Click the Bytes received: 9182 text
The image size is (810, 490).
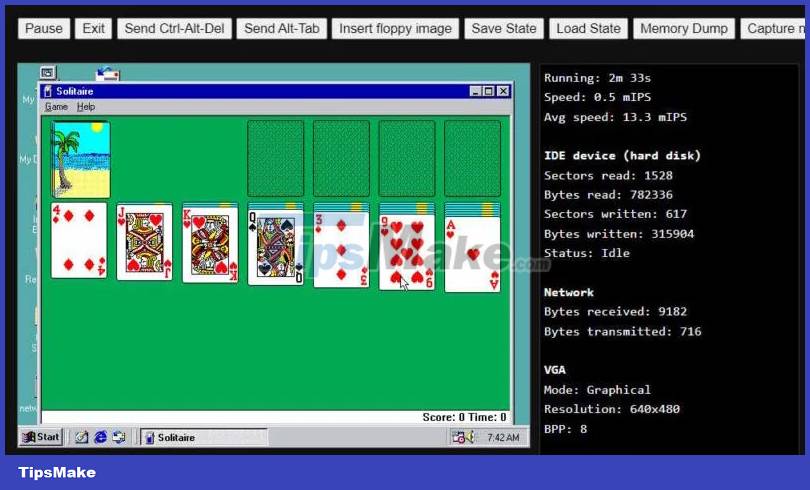coord(615,312)
